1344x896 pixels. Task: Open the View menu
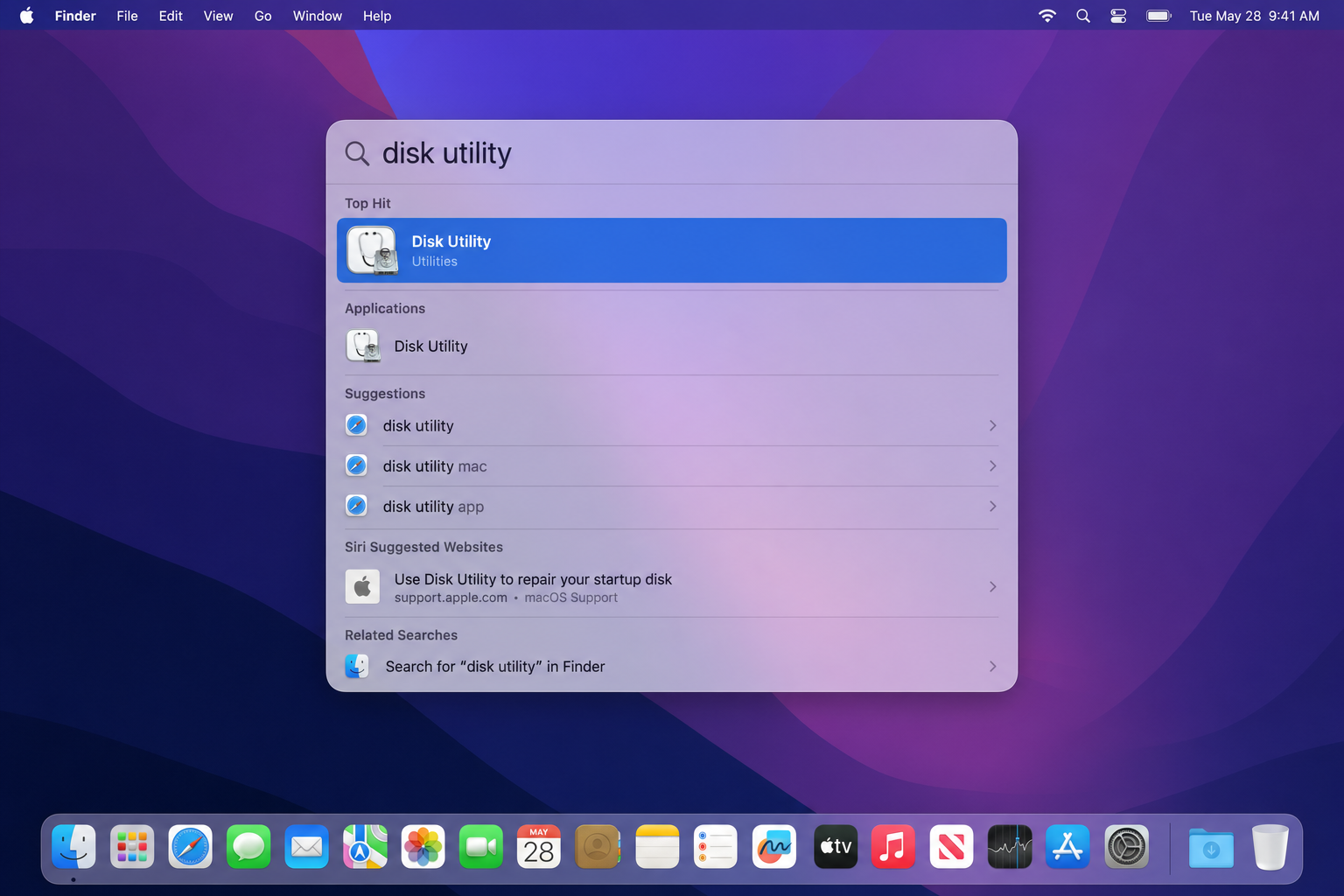[x=218, y=16]
